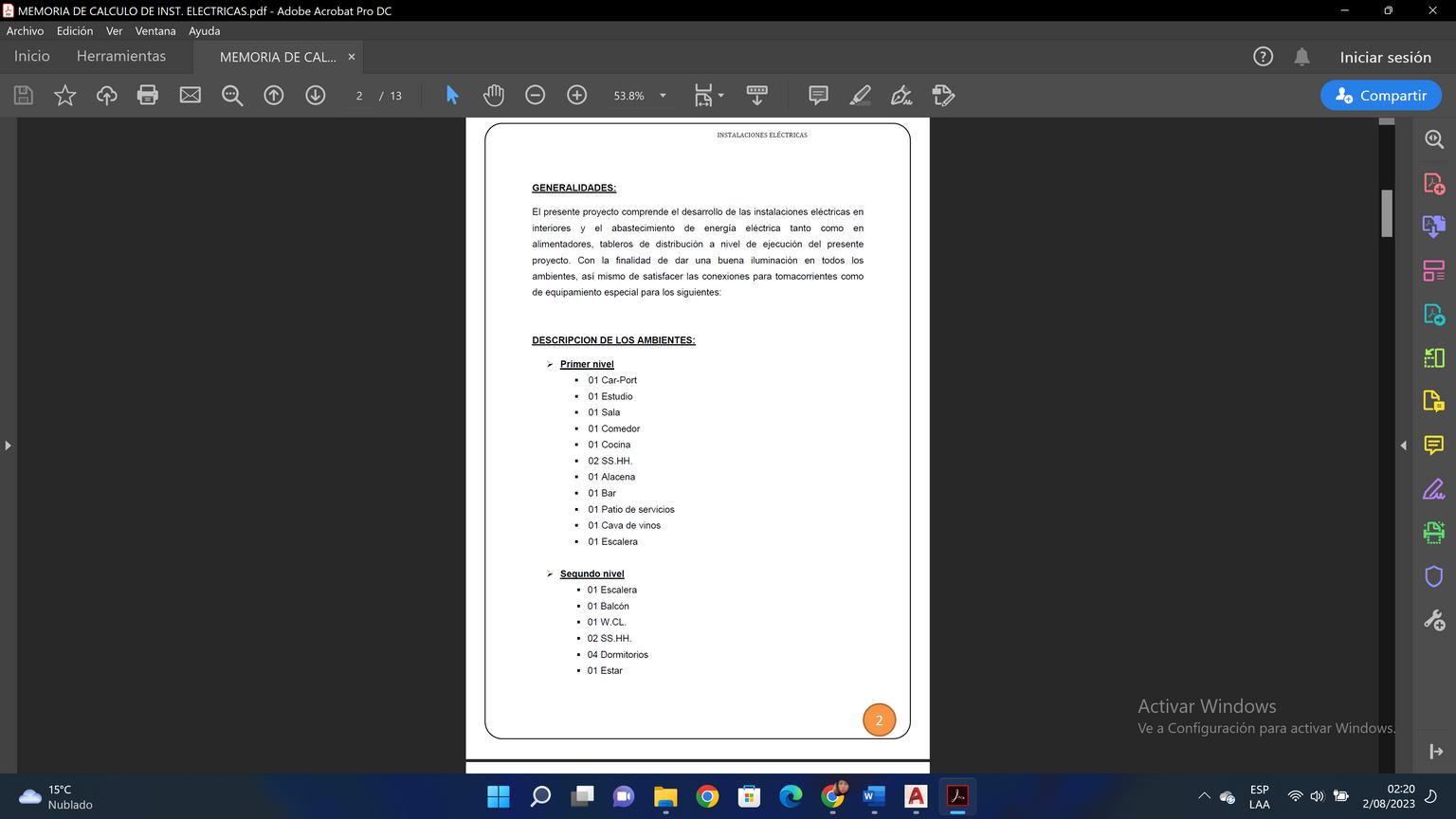
Task: Open the yellow send for comments icon
Action: pyautogui.click(x=1434, y=401)
